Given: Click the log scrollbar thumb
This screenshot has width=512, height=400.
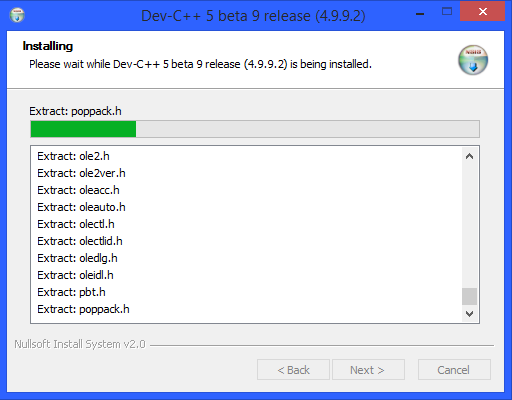Looking at the screenshot, I should click(469, 296).
